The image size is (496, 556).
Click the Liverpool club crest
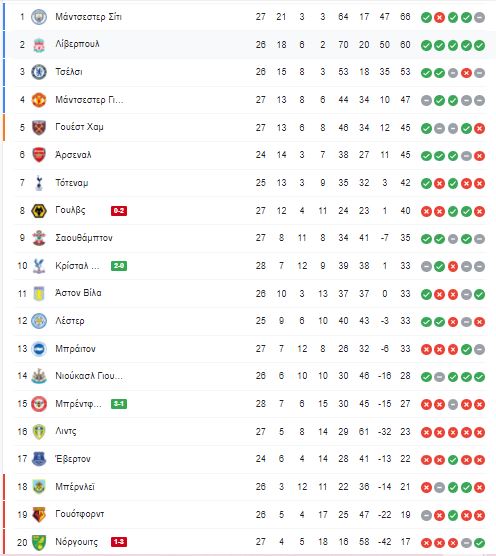click(x=39, y=45)
